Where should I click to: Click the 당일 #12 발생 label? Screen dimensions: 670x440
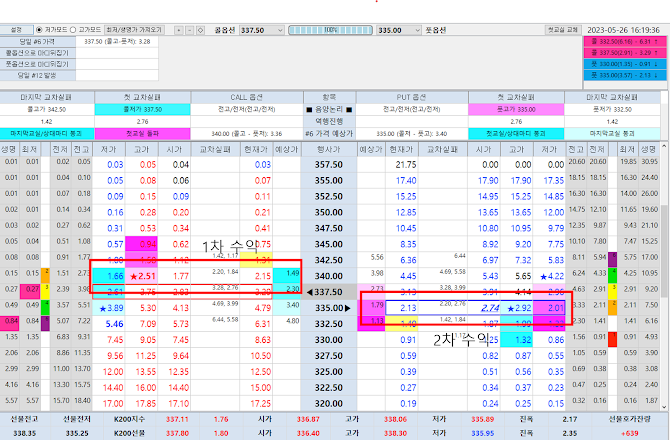(38, 75)
